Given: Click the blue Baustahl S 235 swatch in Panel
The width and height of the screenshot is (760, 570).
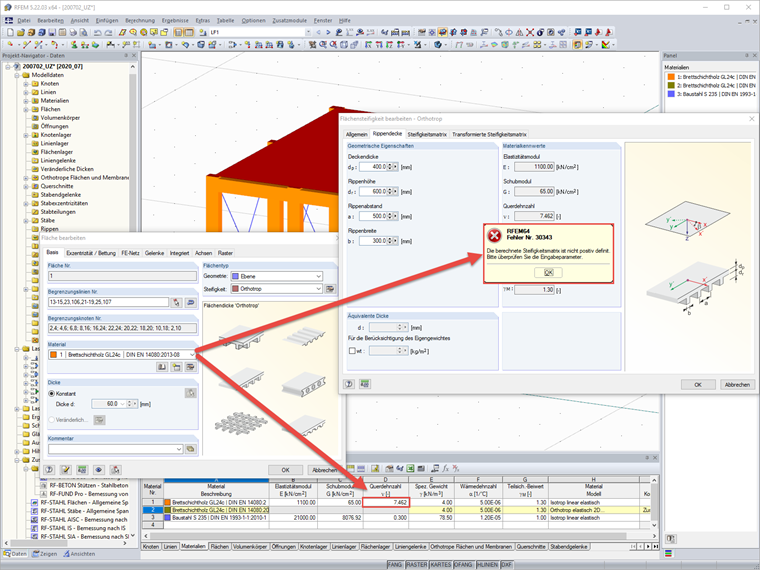Looking at the screenshot, I should pyautogui.click(x=671, y=94).
